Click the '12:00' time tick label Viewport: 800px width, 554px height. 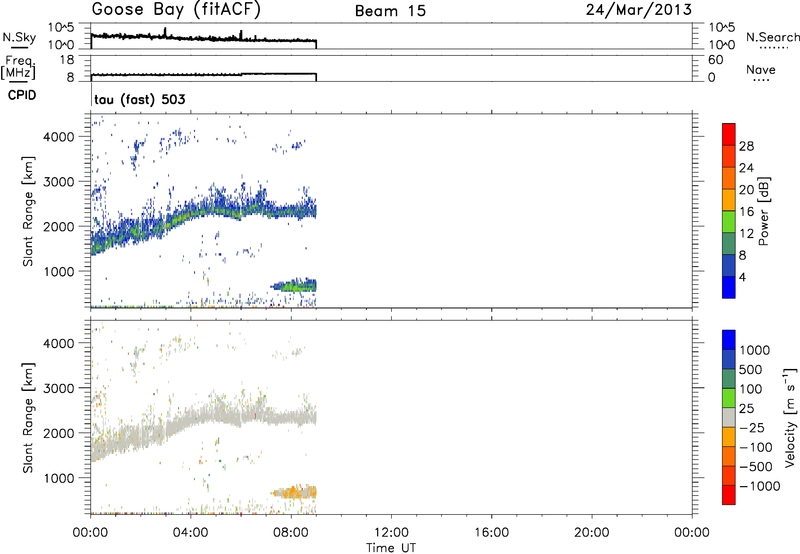(x=391, y=533)
